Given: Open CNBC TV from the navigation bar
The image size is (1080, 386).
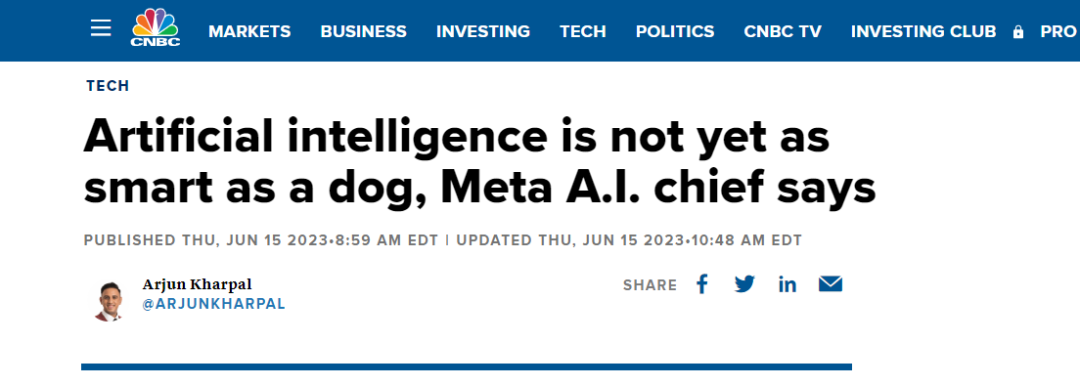Looking at the screenshot, I should coord(782,32).
